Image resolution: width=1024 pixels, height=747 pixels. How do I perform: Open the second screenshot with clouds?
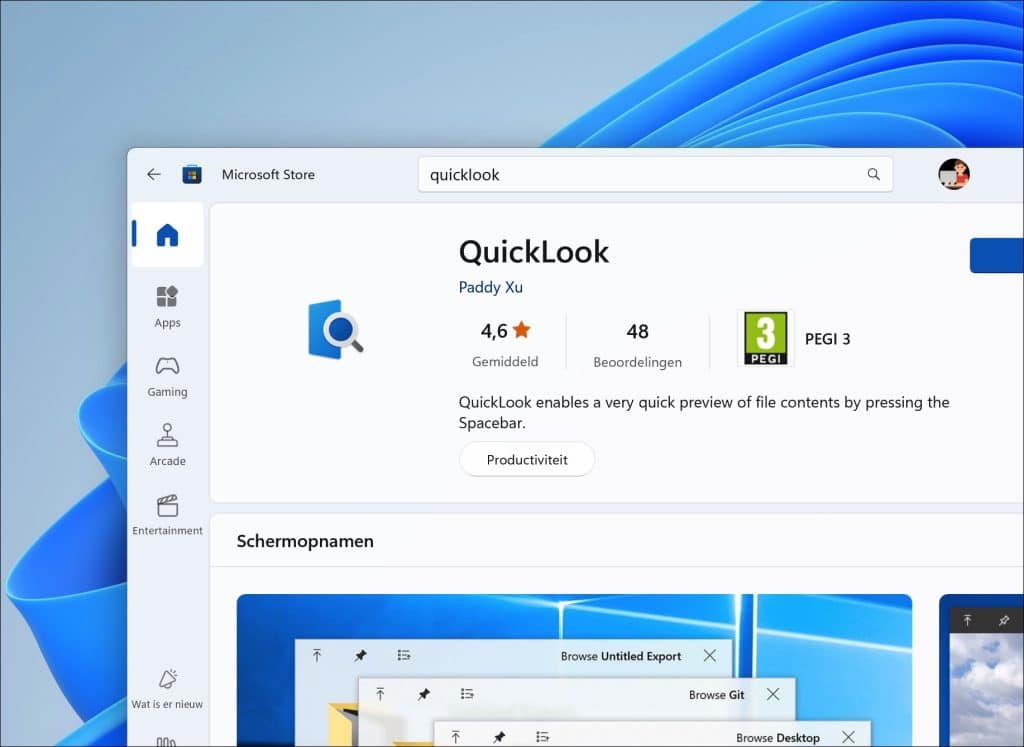pyautogui.click(x=981, y=670)
